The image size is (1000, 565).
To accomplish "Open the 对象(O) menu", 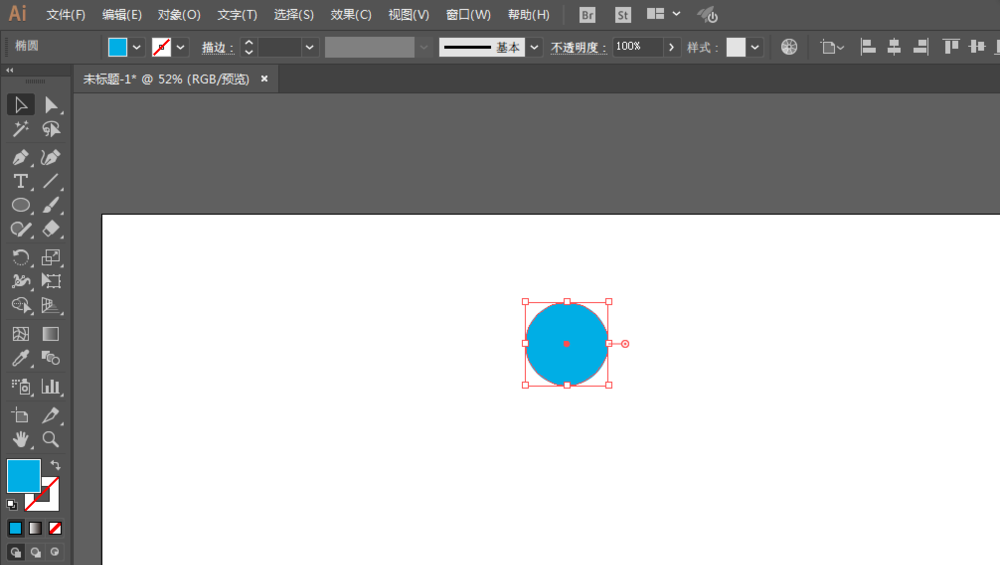I will (179, 15).
